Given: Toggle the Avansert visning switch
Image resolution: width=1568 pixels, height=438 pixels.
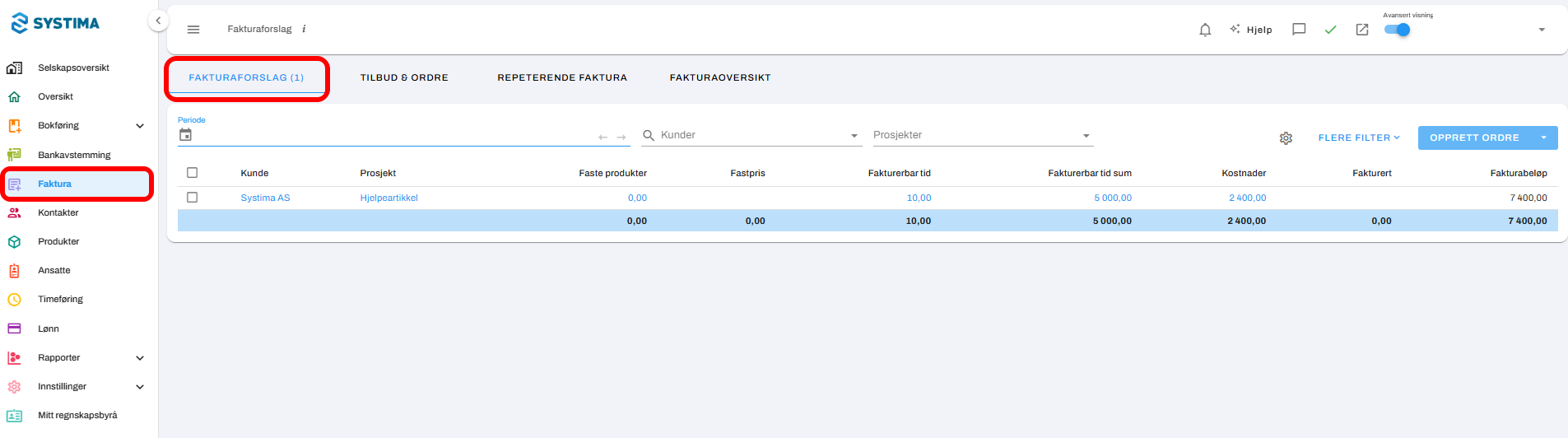Looking at the screenshot, I should pyautogui.click(x=1397, y=30).
